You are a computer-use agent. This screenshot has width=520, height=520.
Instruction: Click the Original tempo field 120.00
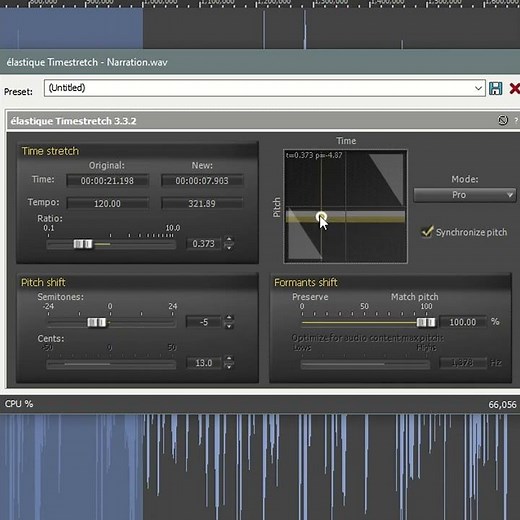click(x=107, y=203)
